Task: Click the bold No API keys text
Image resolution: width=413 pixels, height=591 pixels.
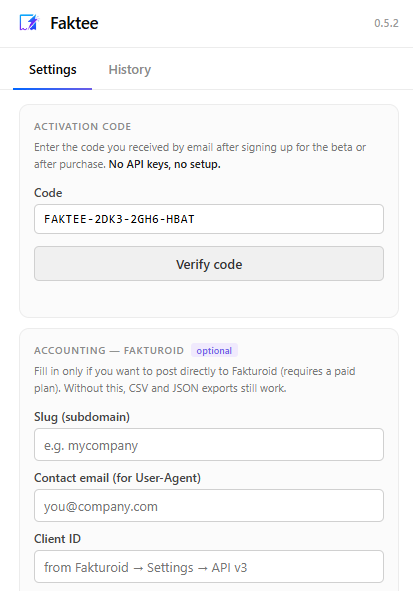Action: coord(164,164)
